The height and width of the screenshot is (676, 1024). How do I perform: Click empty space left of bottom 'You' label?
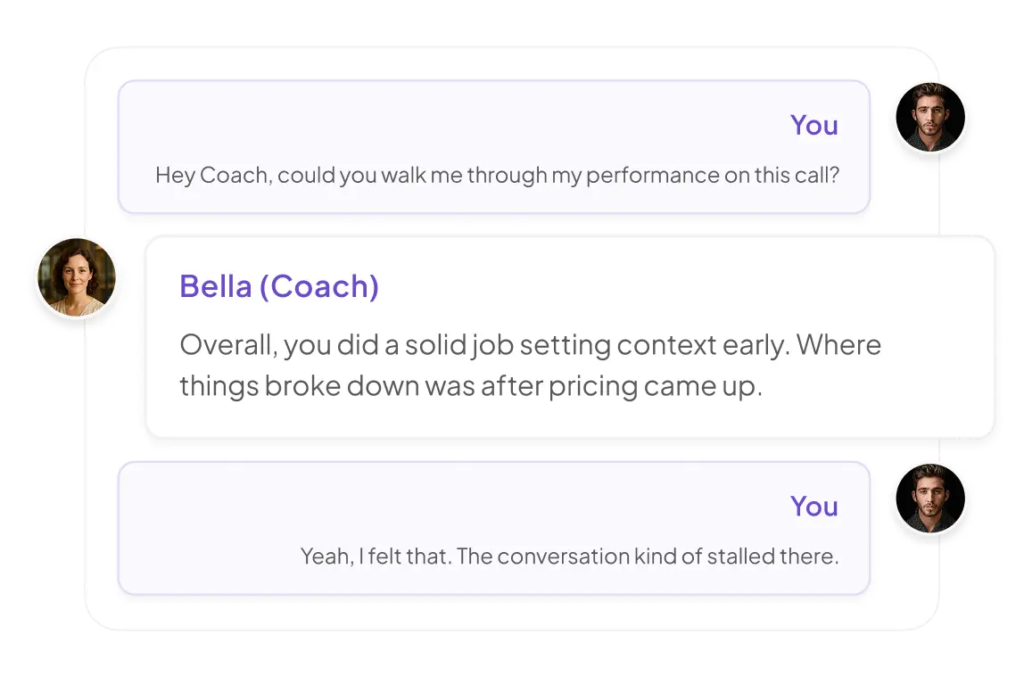[x=457, y=506]
